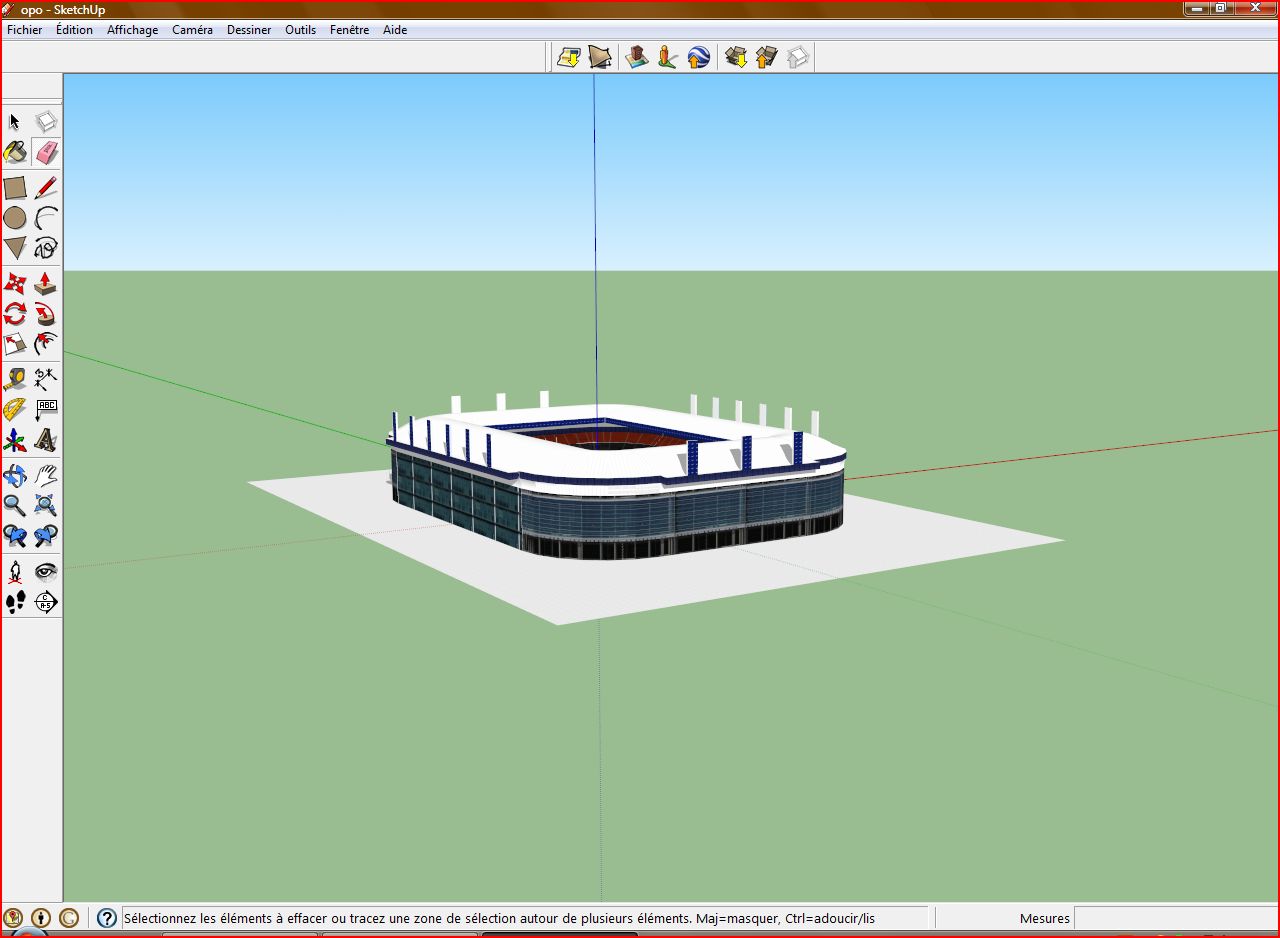The height and width of the screenshot is (938, 1280).
Task: Activate the magnifier Zoom tool
Action: point(15,505)
